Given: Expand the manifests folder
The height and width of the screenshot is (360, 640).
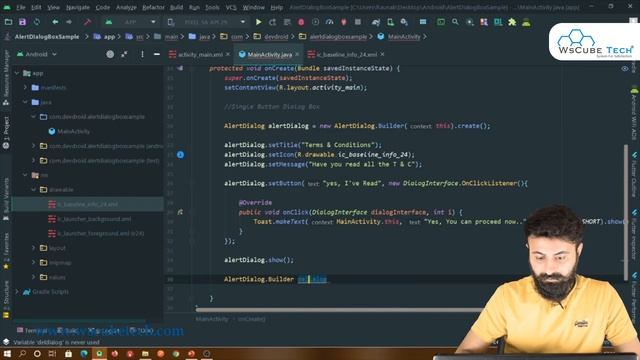Looking at the screenshot, I should (25, 88).
